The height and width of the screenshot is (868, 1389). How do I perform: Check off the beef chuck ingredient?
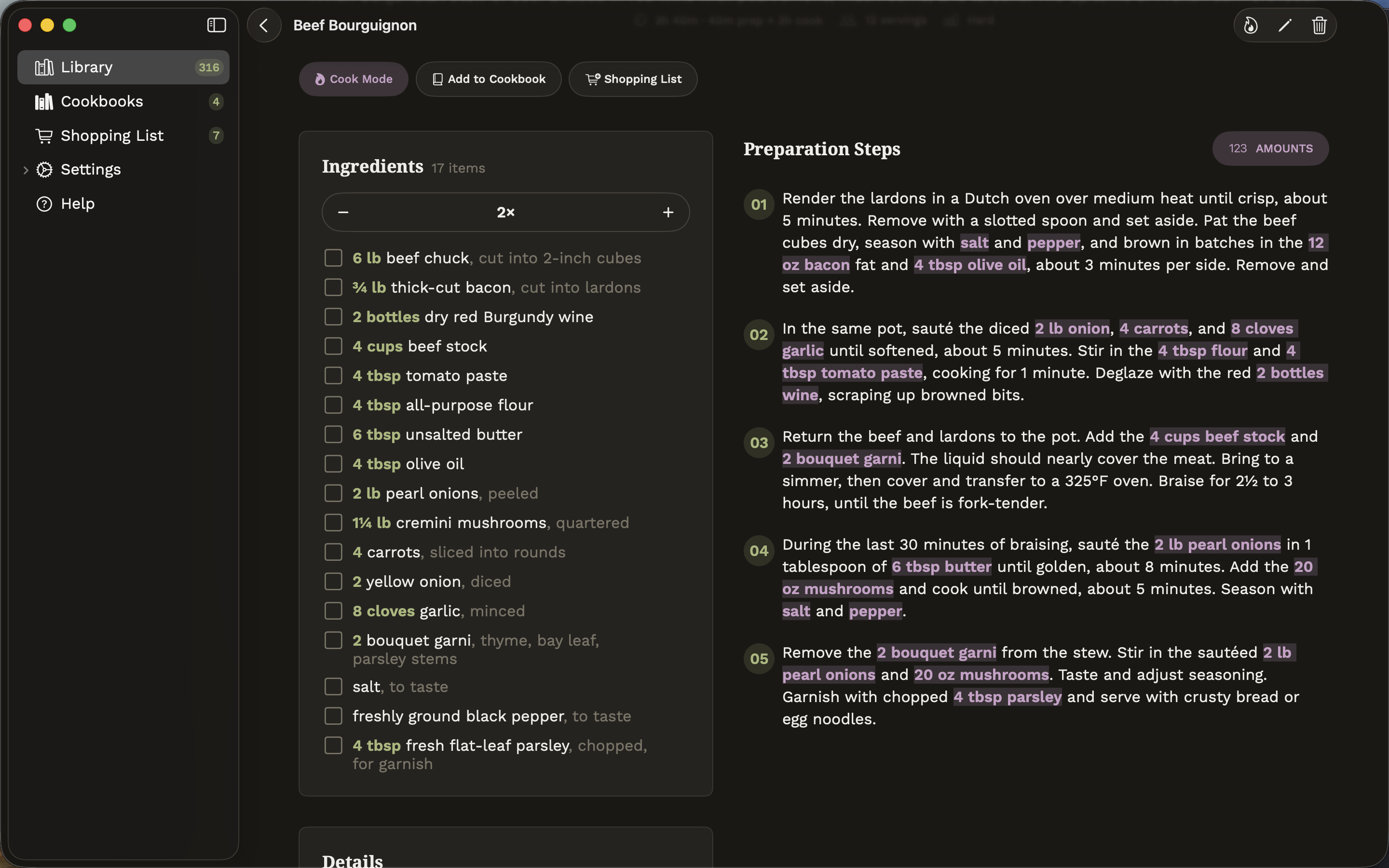(333, 258)
